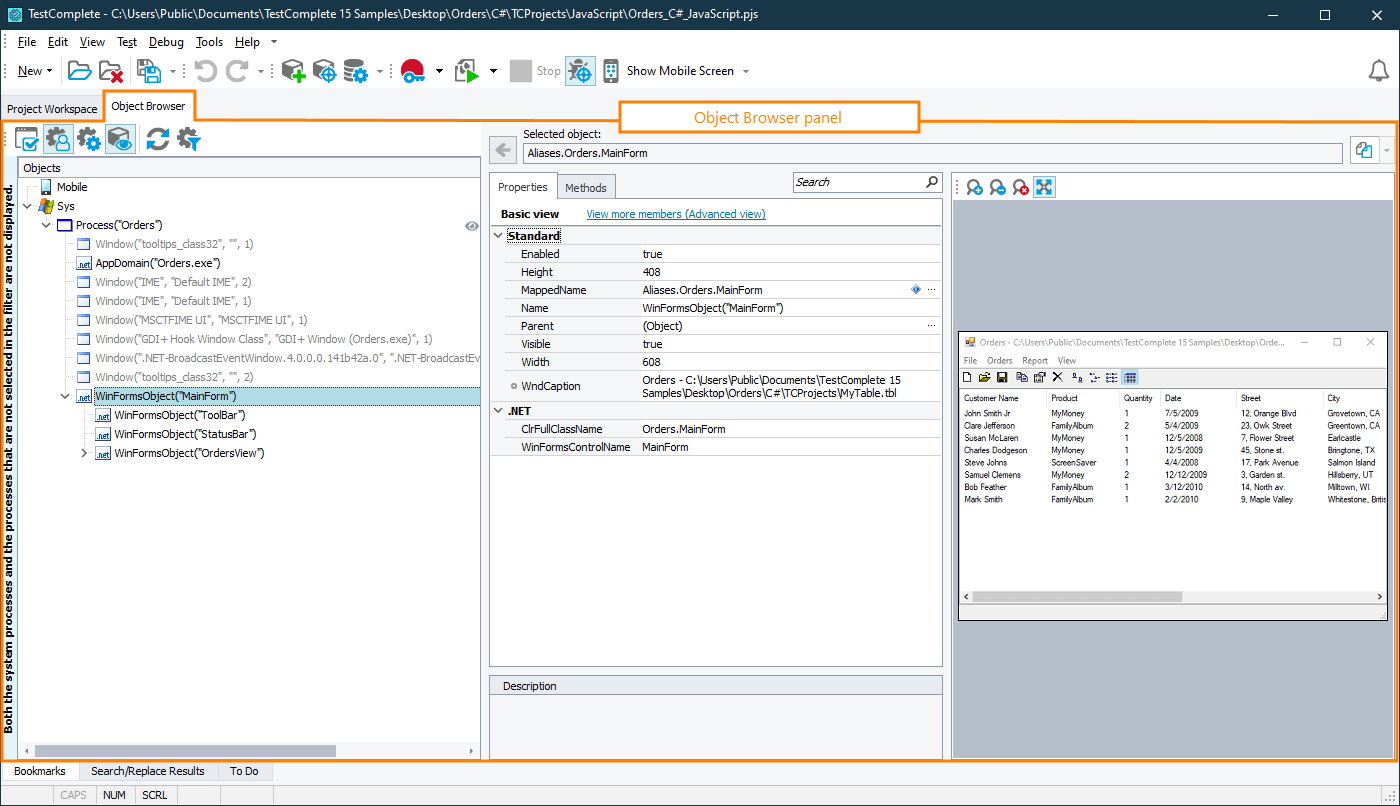Open the Debug menu
Image resolution: width=1400 pixels, height=806 pixels.
pos(166,42)
